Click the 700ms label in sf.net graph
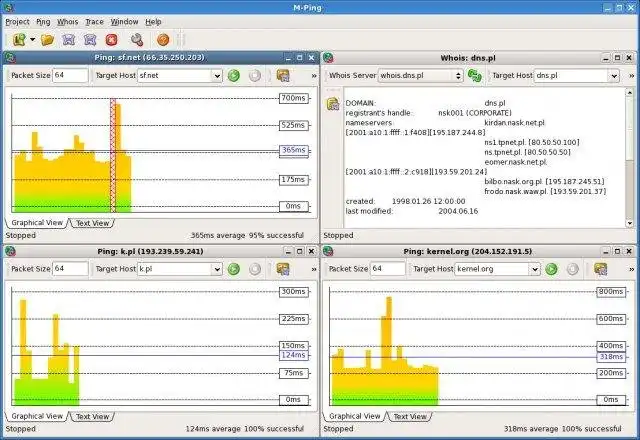 click(293, 98)
